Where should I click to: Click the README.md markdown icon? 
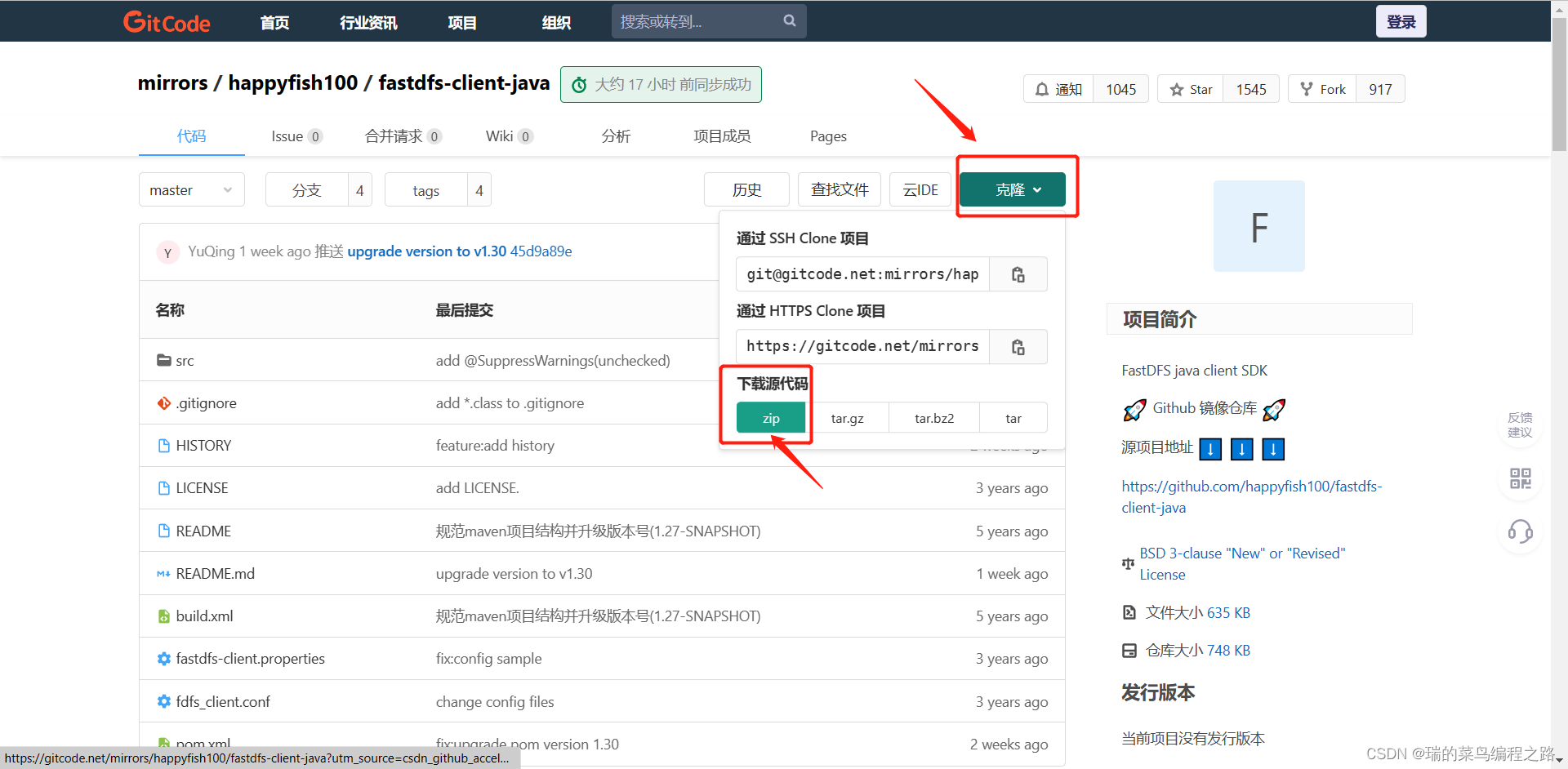[164, 574]
